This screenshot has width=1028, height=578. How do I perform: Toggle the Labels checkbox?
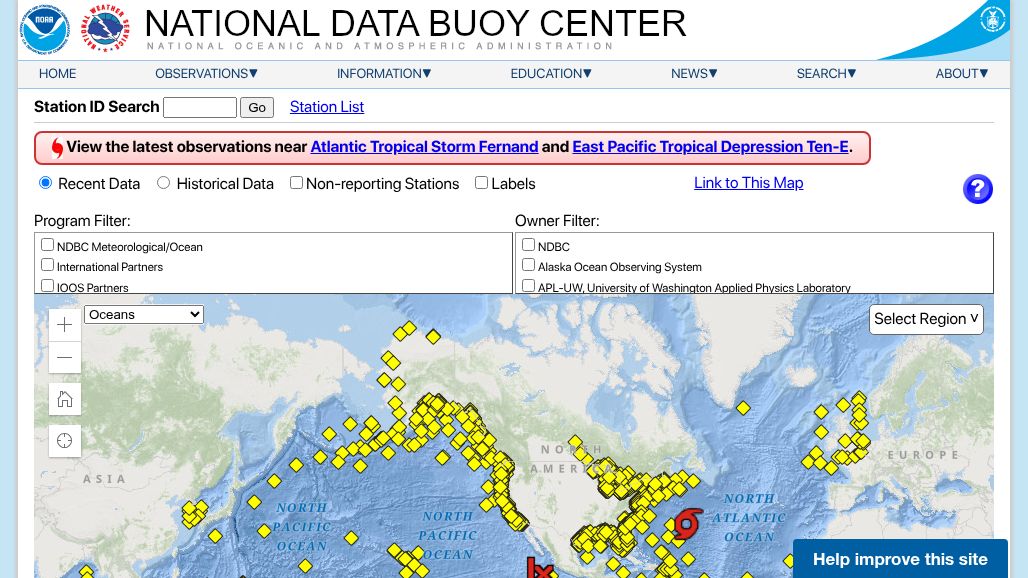pyautogui.click(x=481, y=183)
